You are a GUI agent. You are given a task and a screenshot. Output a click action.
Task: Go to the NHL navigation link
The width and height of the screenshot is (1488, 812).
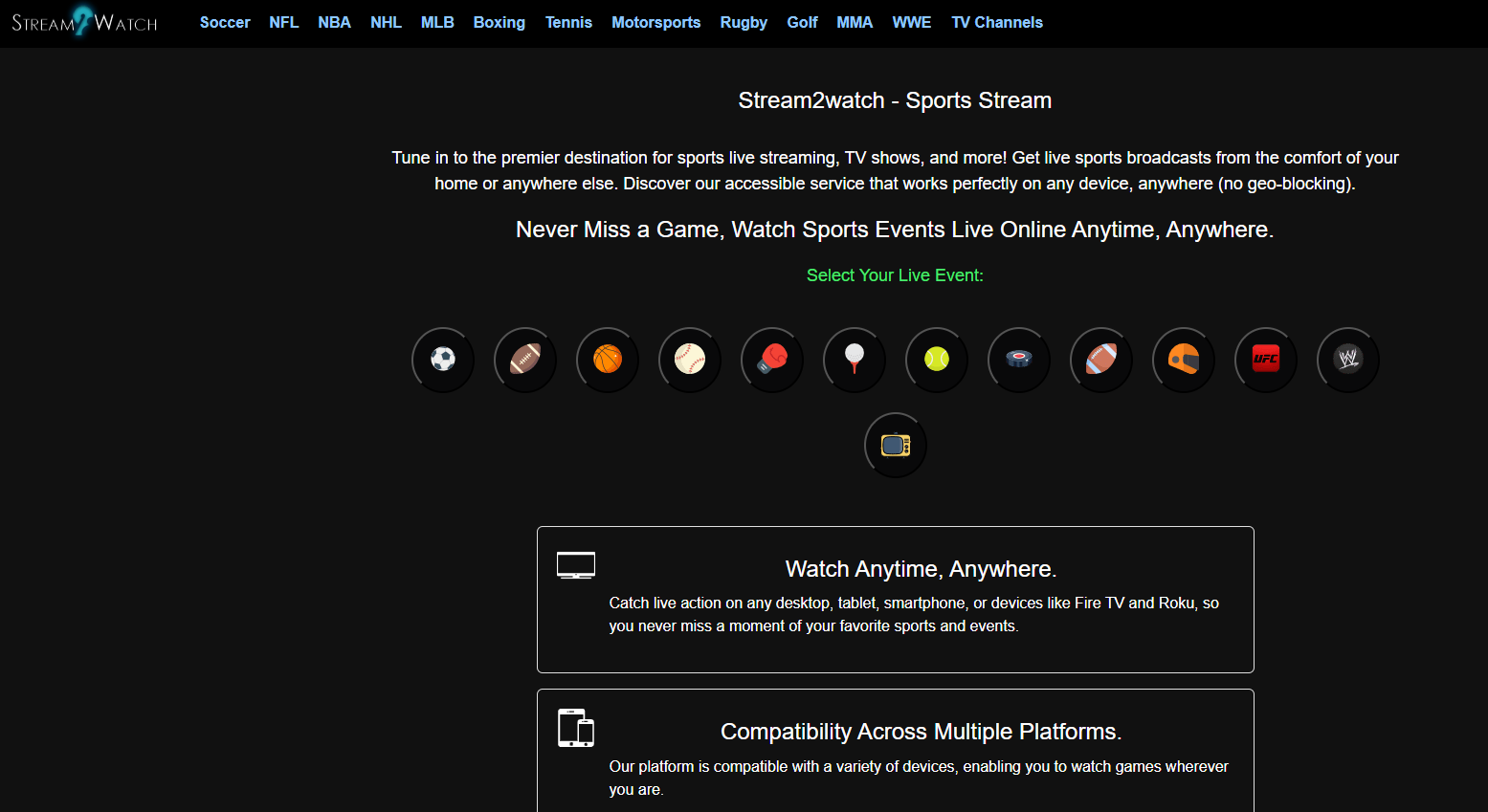386,22
